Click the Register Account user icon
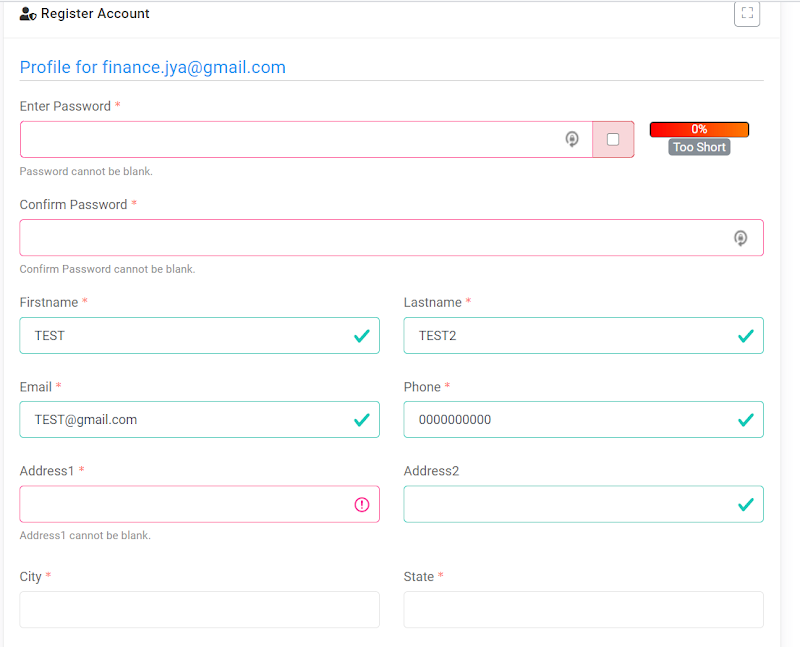This screenshot has height=647, width=800. (x=28, y=14)
